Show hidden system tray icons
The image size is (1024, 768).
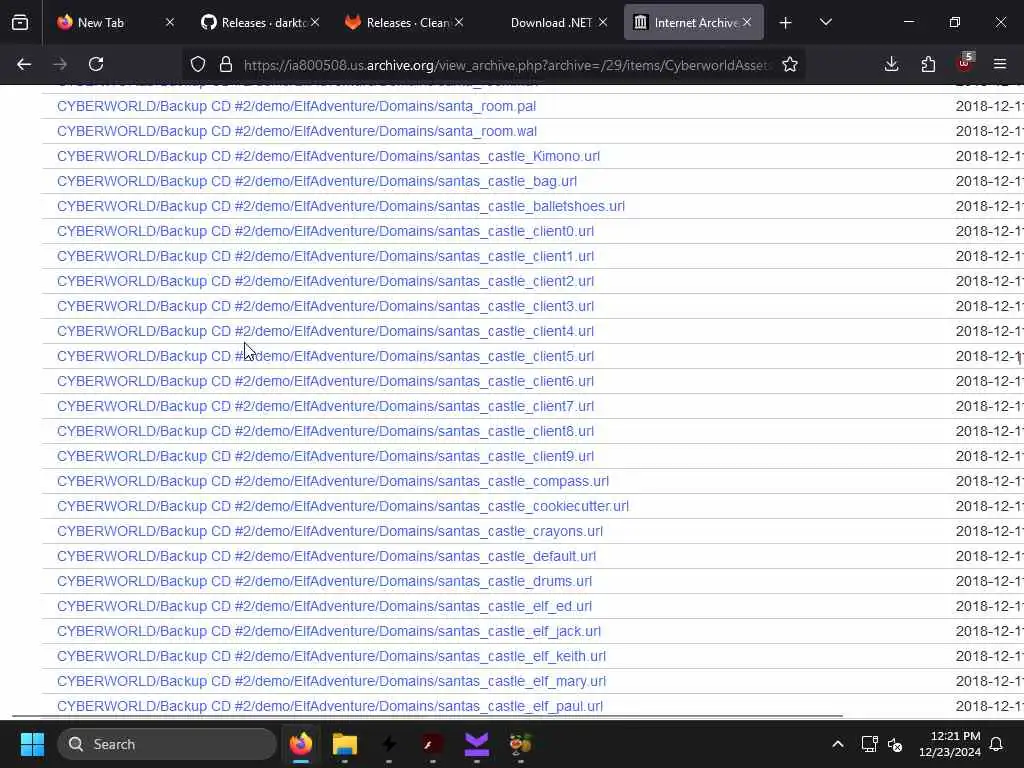[837, 744]
